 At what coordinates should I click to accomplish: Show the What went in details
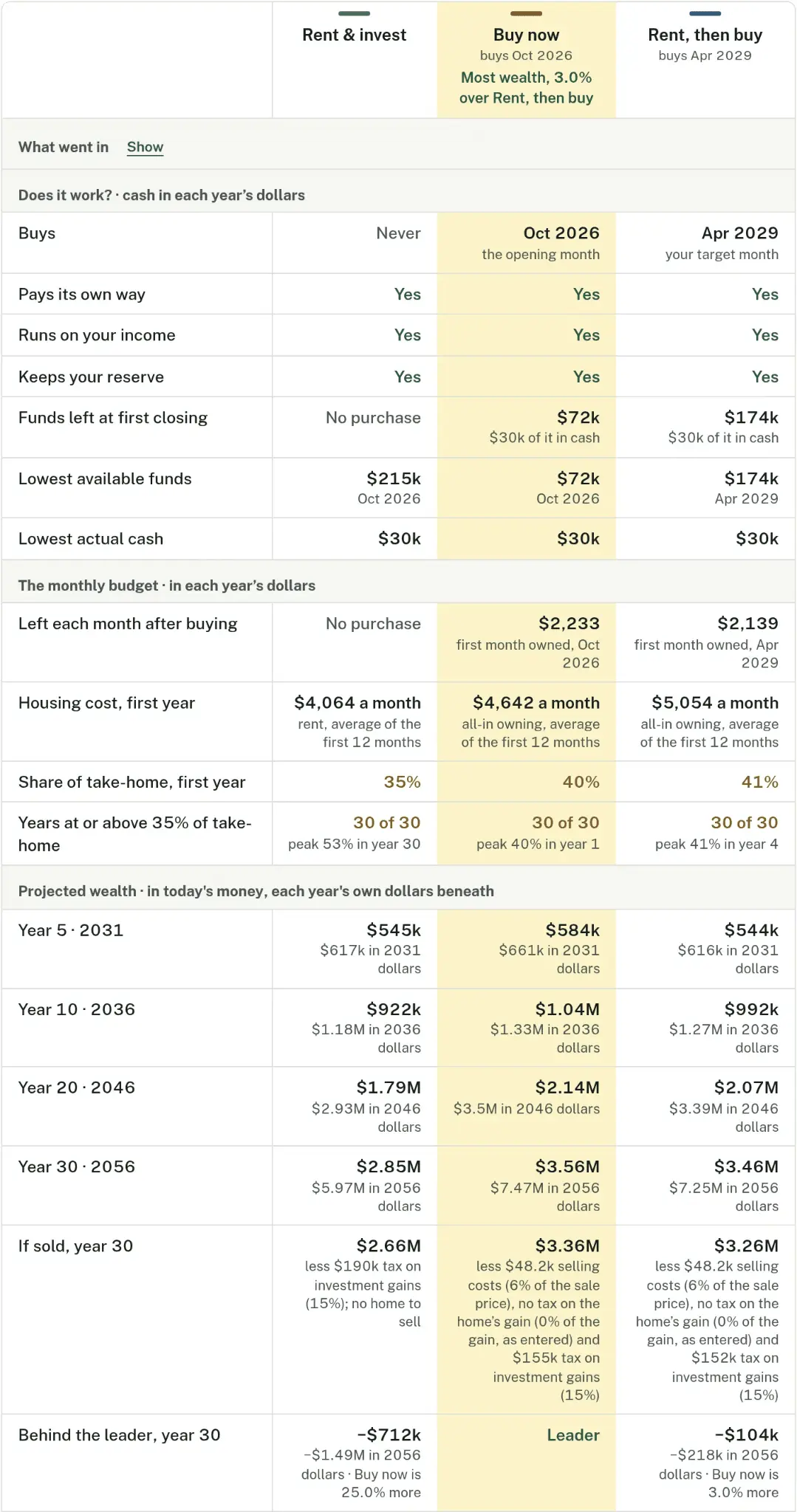click(145, 147)
